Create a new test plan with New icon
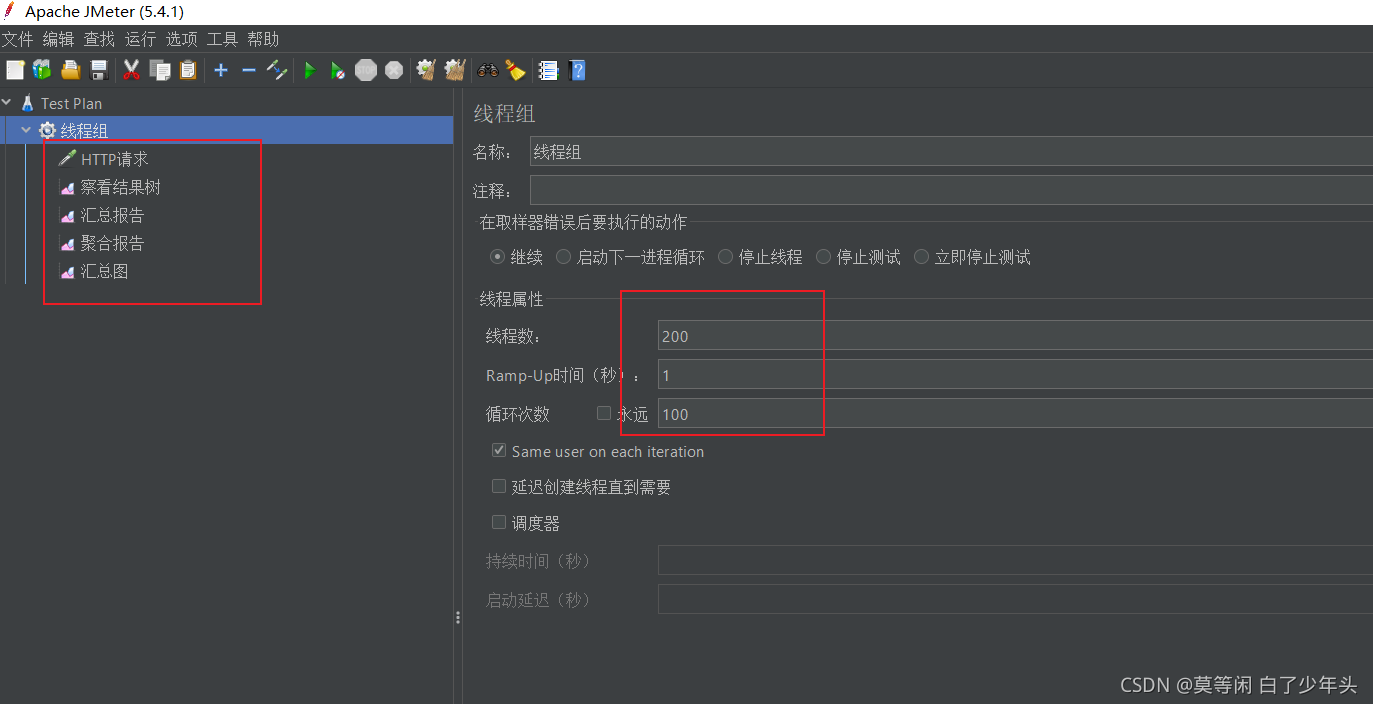 pos(14,70)
